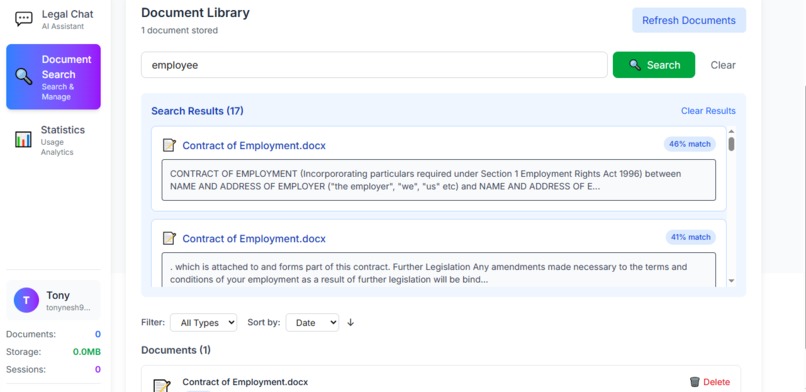
Task: Click the Legal Chat speech bubble icon
Action: point(24,20)
